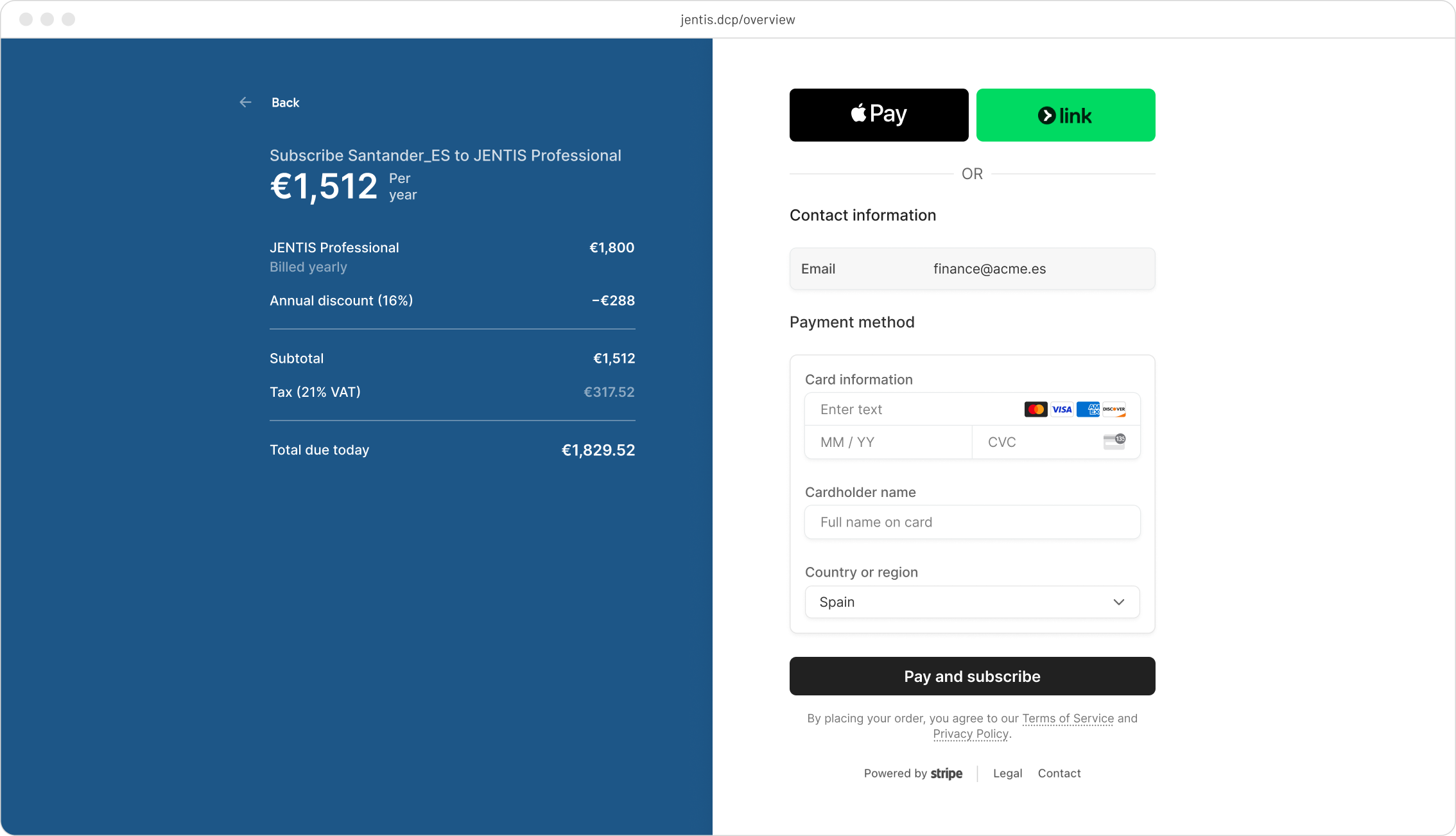Pay using the Apple Pay button
The height and width of the screenshot is (836, 1456).
(x=879, y=115)
